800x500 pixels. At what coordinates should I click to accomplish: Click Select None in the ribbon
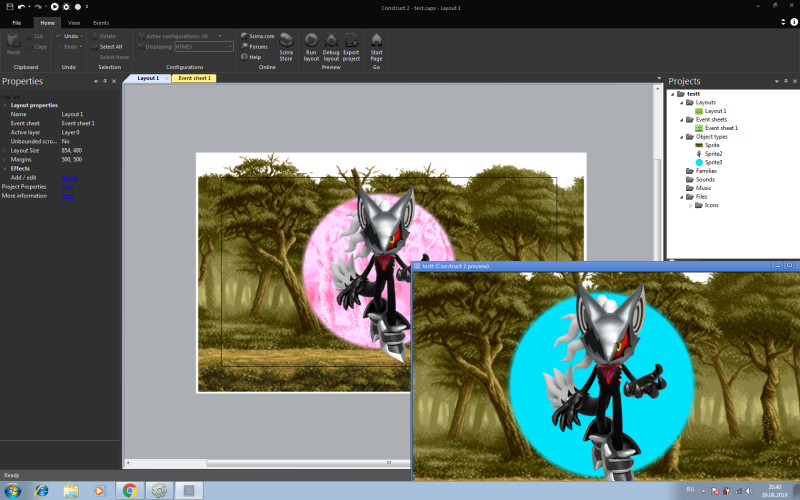110,57
